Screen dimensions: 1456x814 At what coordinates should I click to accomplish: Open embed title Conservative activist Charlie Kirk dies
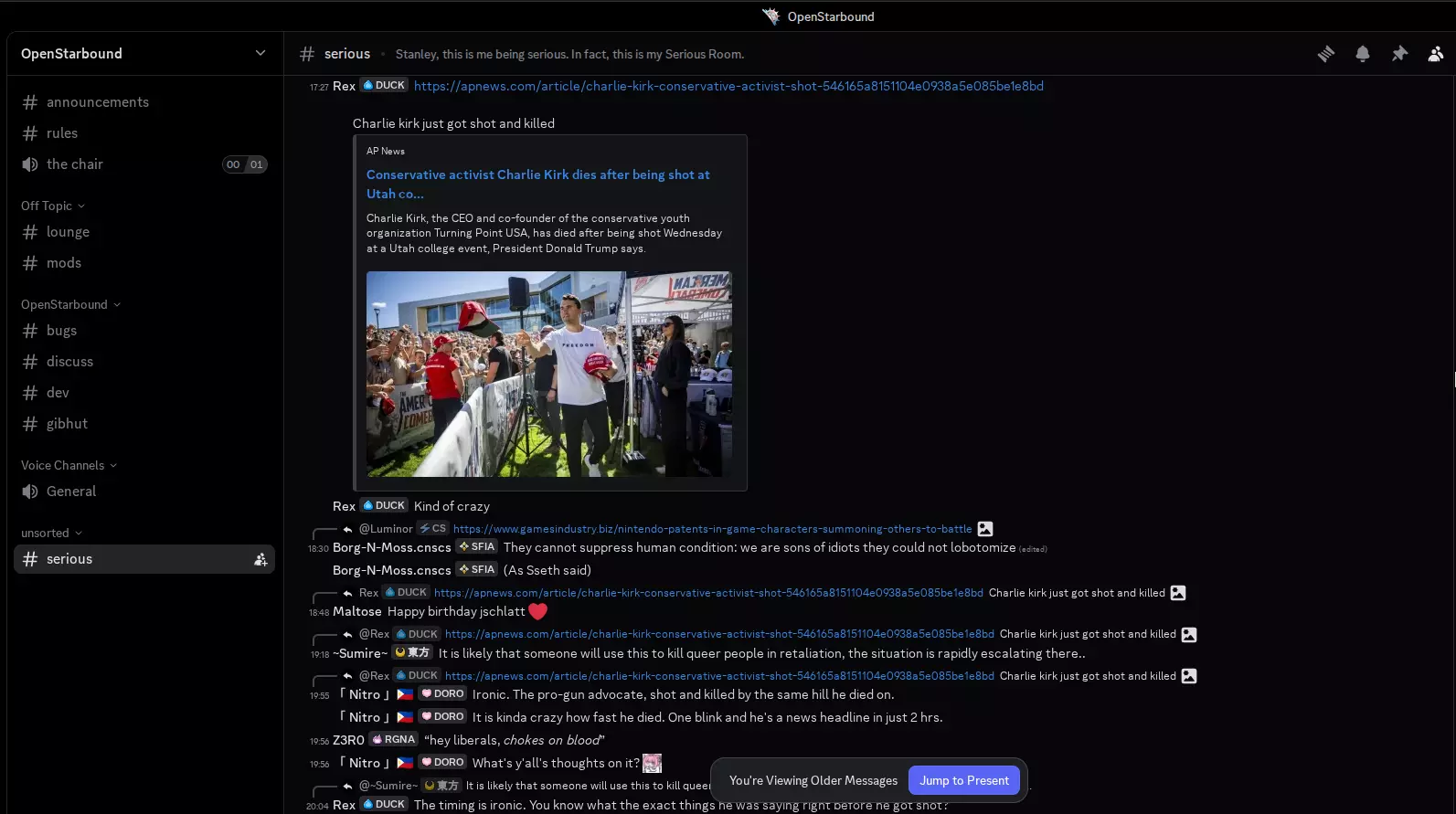click(538, 184)
